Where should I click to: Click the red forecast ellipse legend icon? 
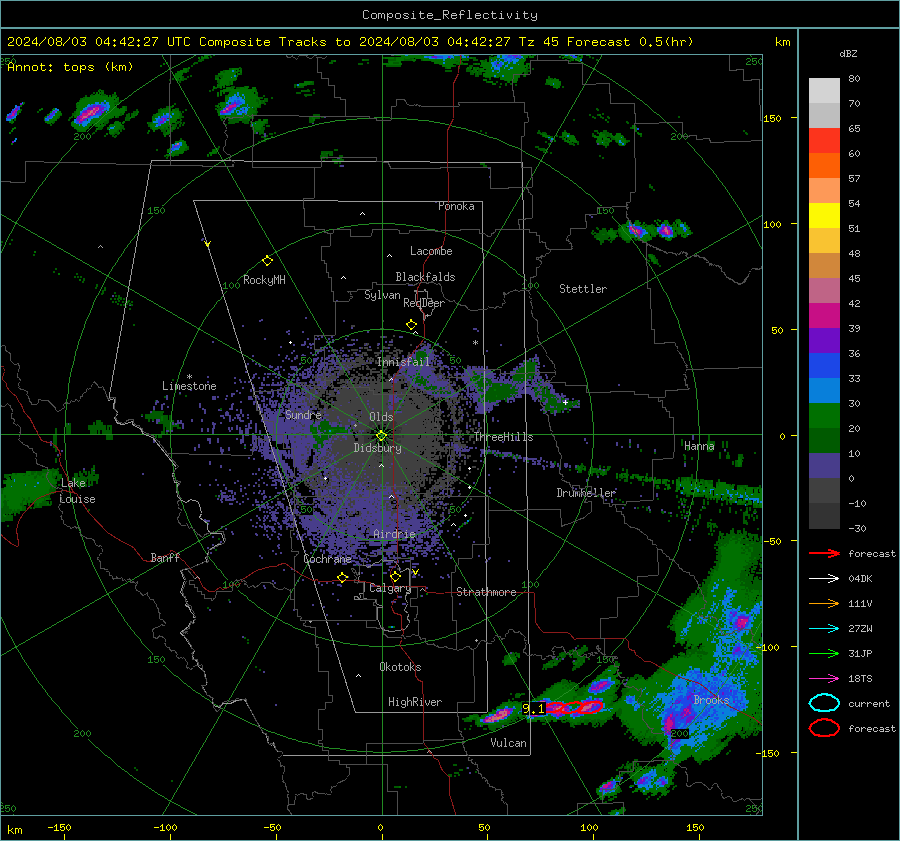(x=824, y=728)
